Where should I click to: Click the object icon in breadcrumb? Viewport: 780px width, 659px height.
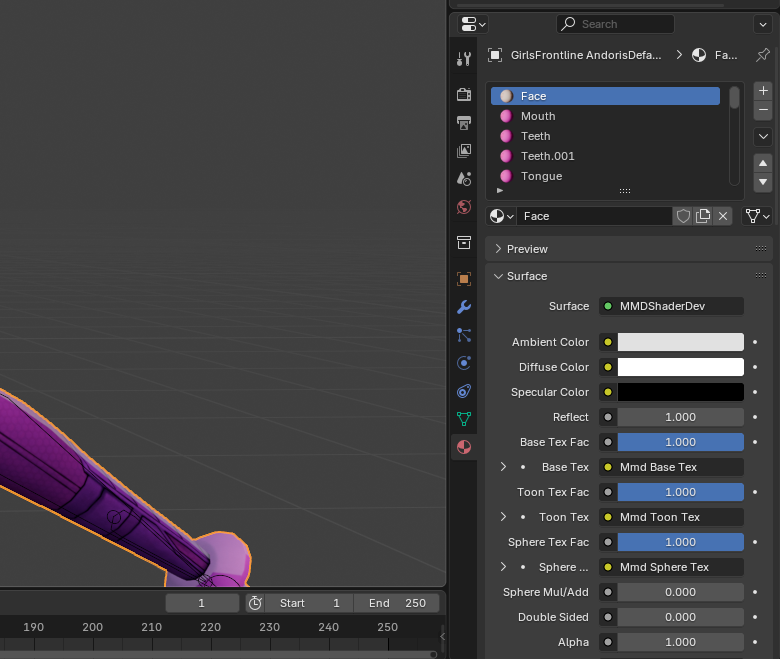495,55
